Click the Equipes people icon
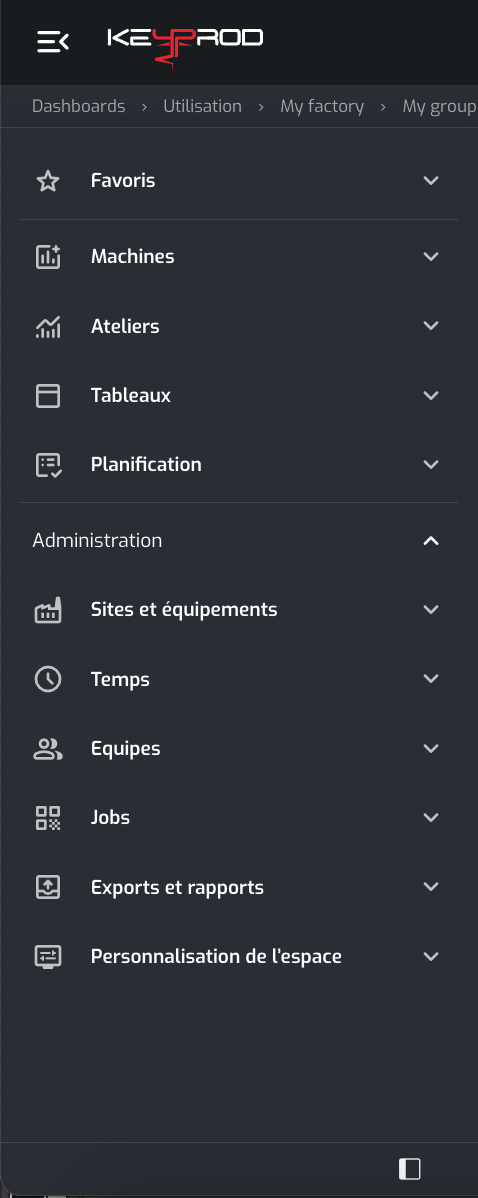Viewport: 478px width, 1198px height. coord(48,749)
